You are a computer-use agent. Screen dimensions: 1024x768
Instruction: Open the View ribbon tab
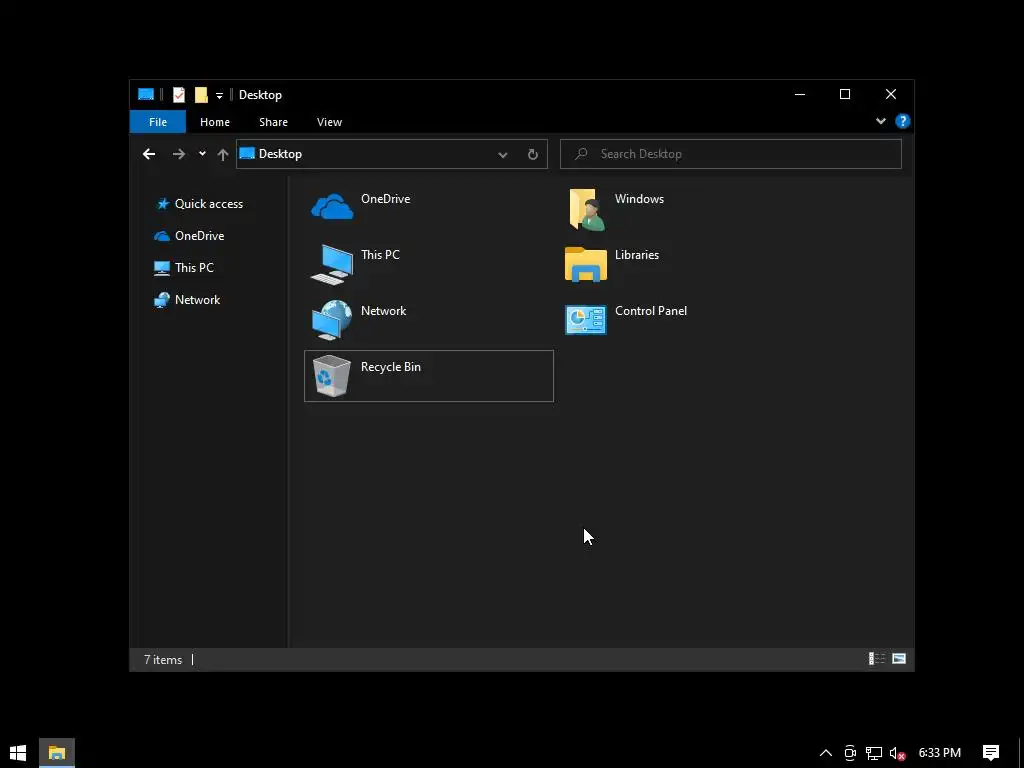tap(329, 122)
